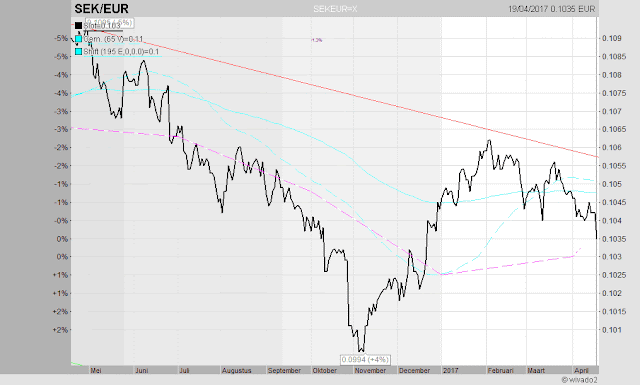Click the 0.102 price axis value

612,293
